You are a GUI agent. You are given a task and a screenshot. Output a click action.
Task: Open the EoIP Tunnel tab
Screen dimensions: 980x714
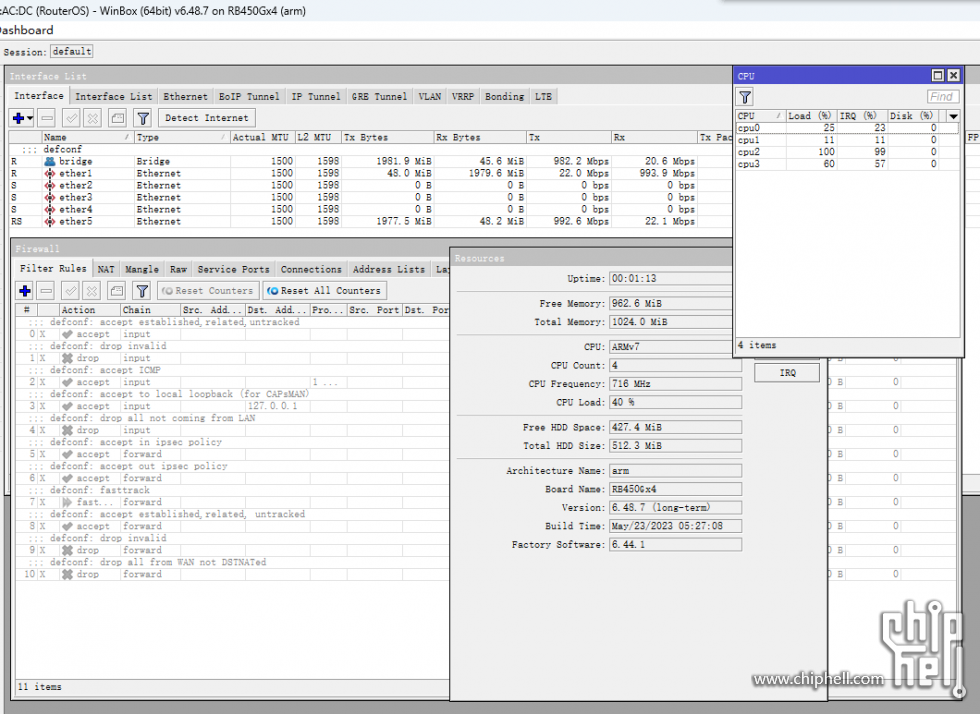pos(249,96)
